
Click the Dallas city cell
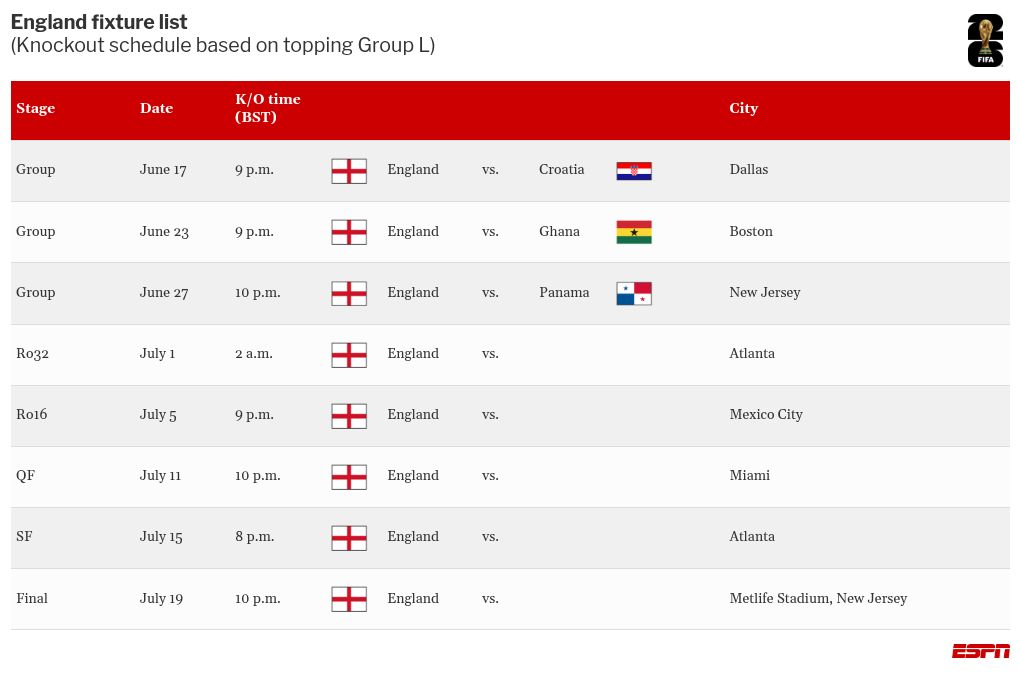coord(748,170)
